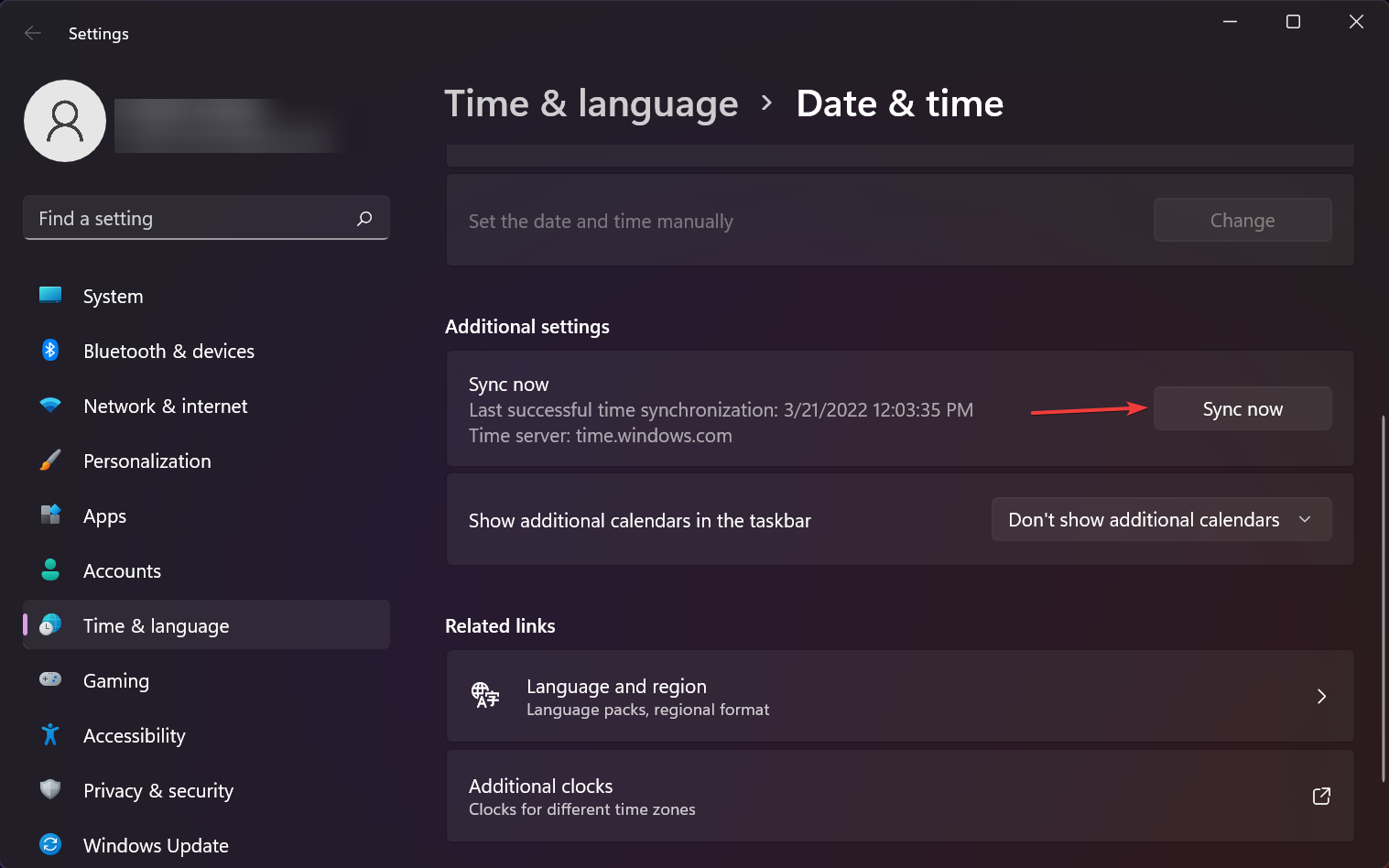Open System settings from the sidebar
The width and height of the screenshot is (1389, 868).
(50, 296)
